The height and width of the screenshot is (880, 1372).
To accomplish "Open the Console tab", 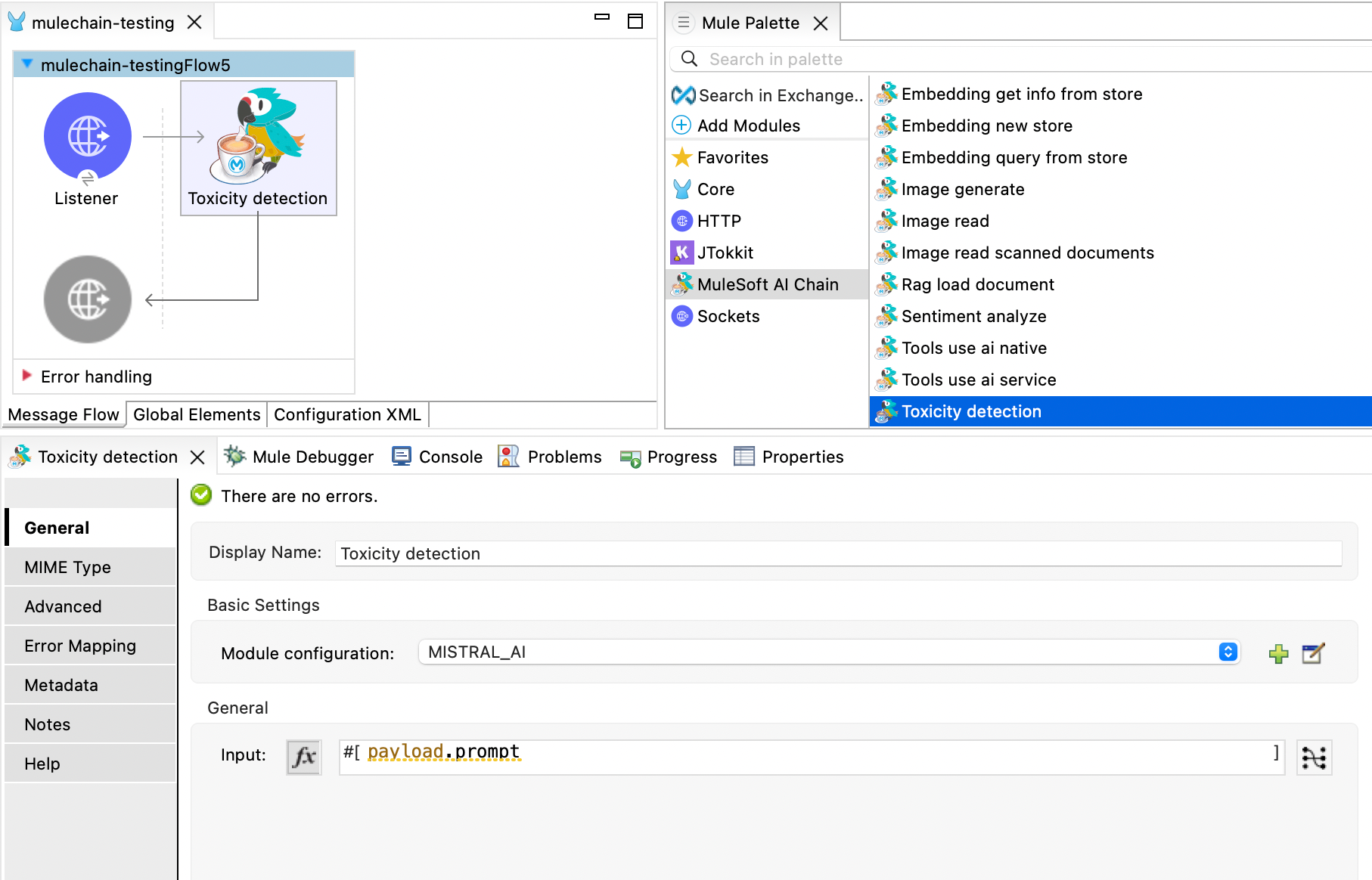I will (x=437, y=457).
